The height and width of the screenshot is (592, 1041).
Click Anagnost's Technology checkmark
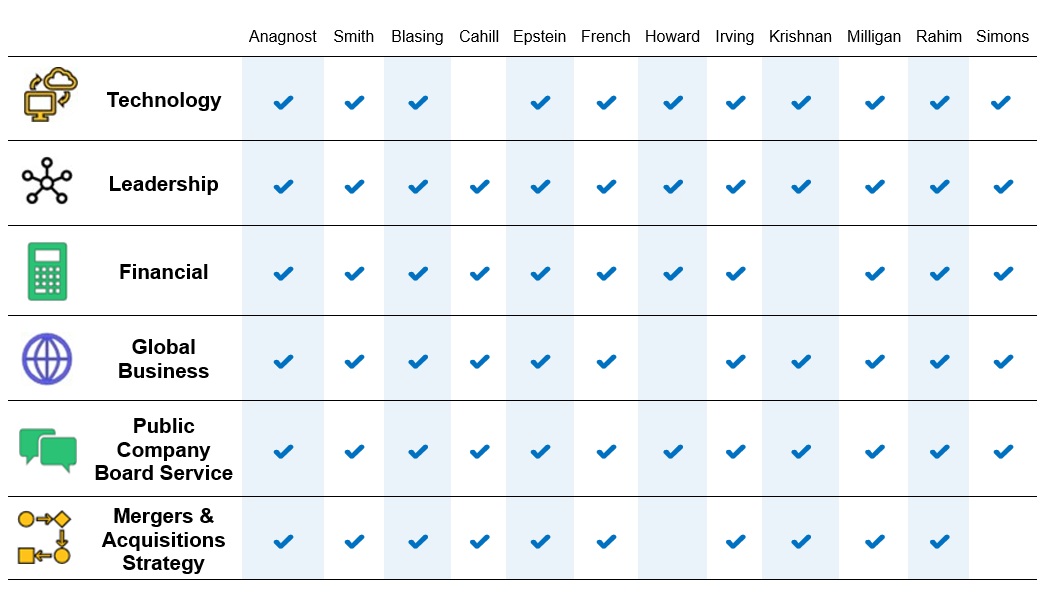[x=283, y=102]
